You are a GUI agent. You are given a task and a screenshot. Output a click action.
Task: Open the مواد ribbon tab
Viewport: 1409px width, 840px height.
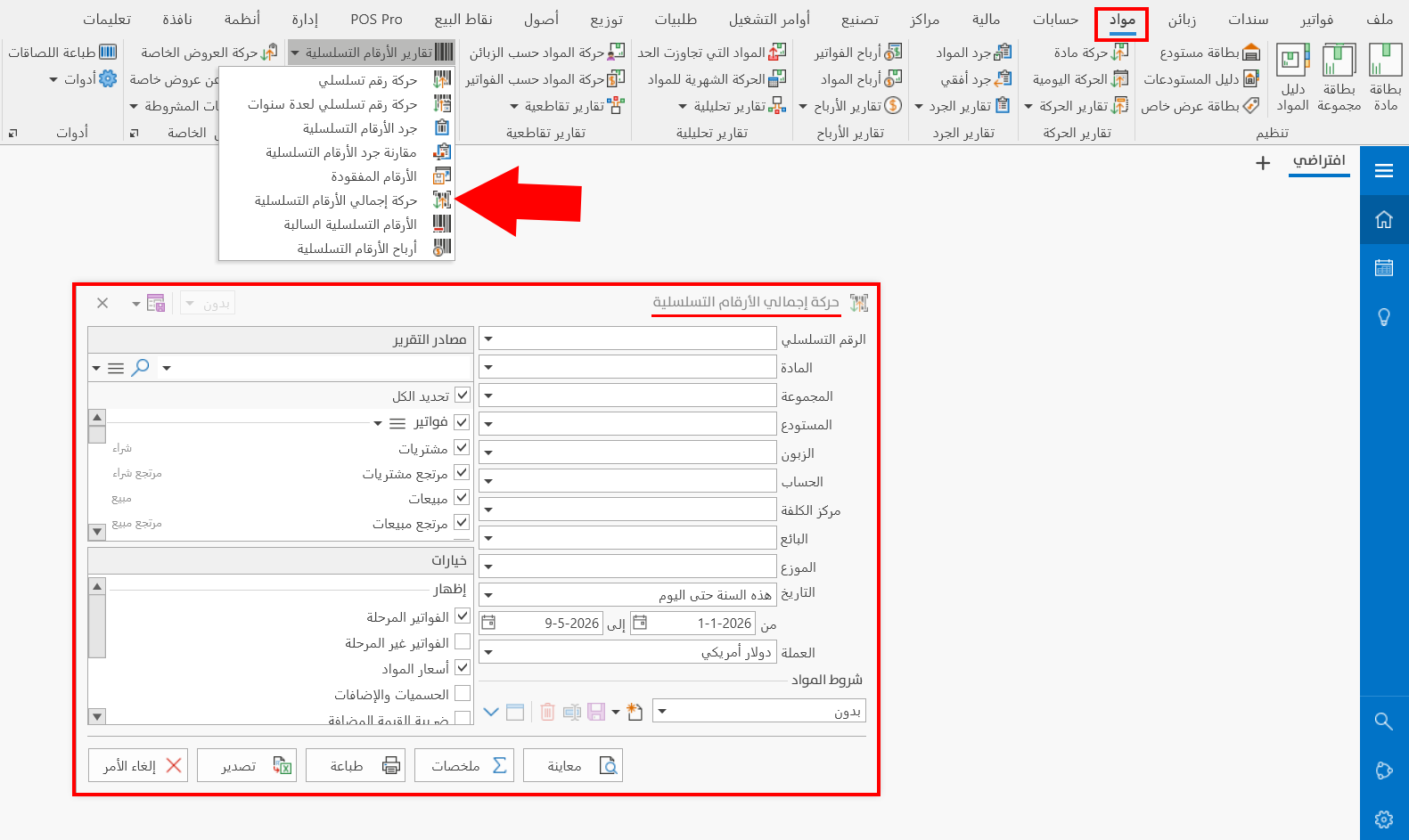pyautogui.click(x=1122, y=20)
